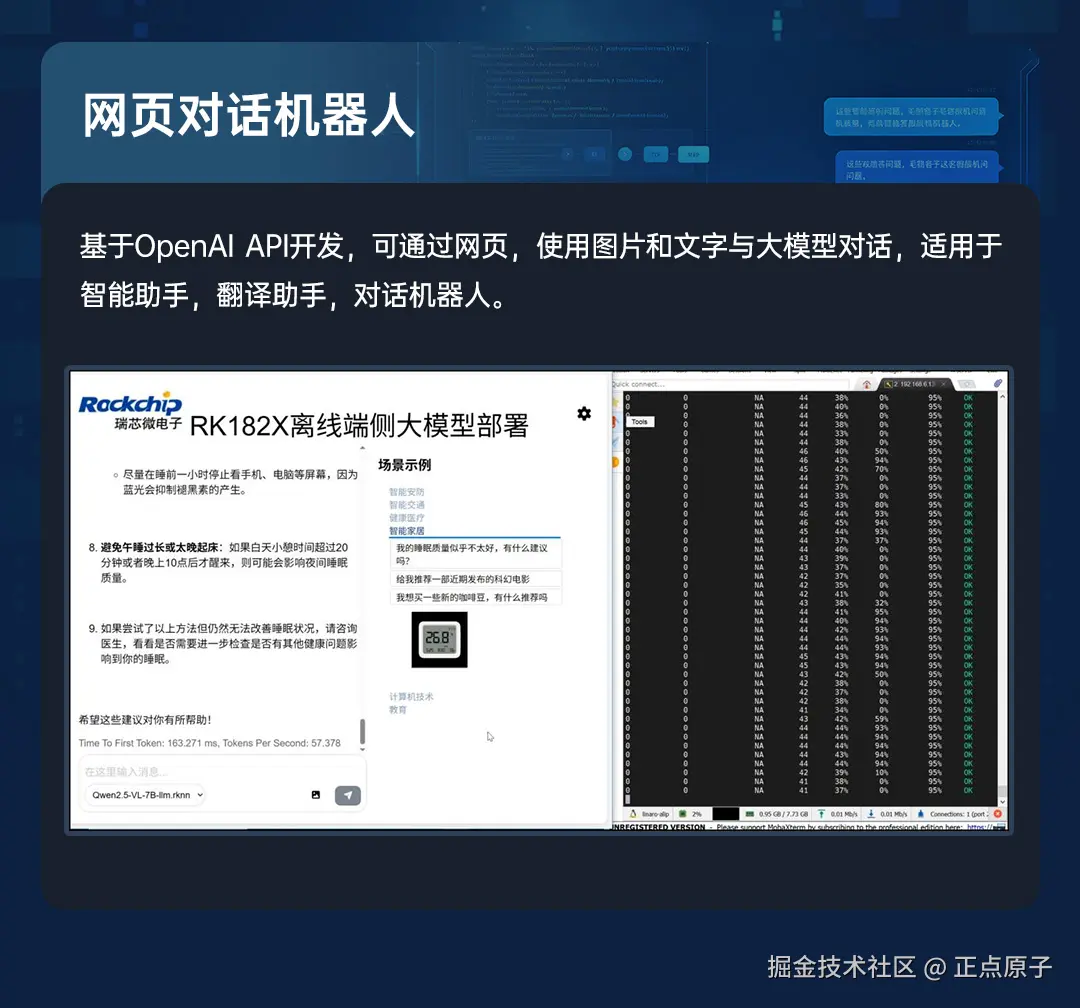1080x1008 pixels.
Task: Focus the message input field
Action: point(220,771)
